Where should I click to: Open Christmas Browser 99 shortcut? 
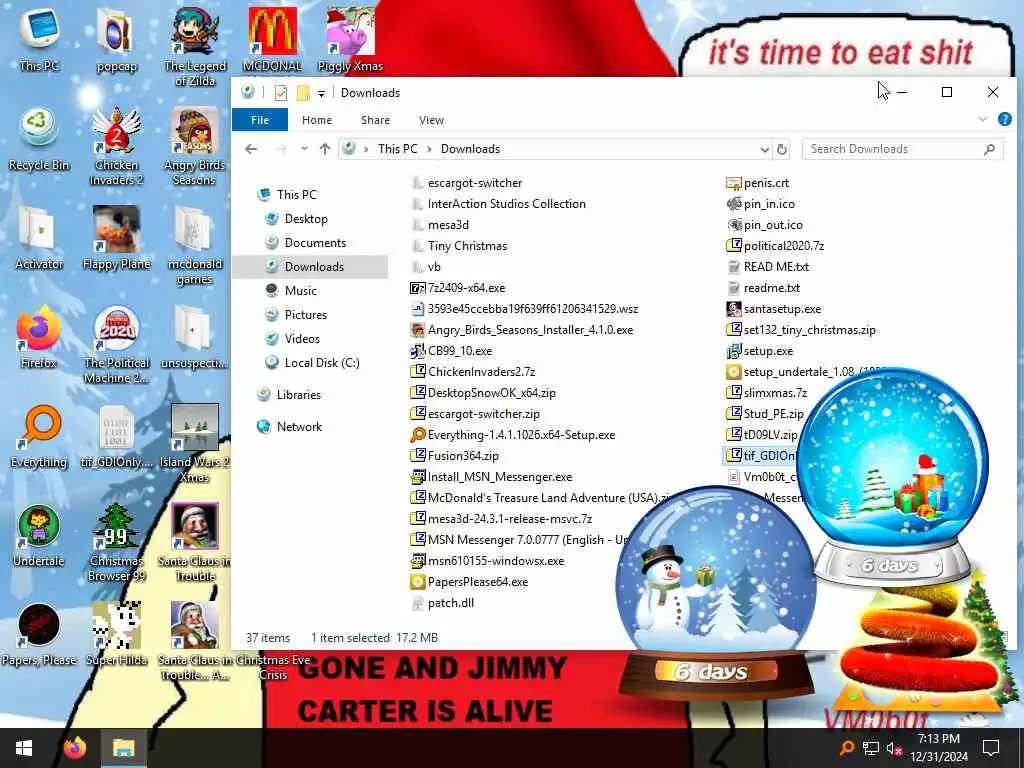(x=116, y=542)
